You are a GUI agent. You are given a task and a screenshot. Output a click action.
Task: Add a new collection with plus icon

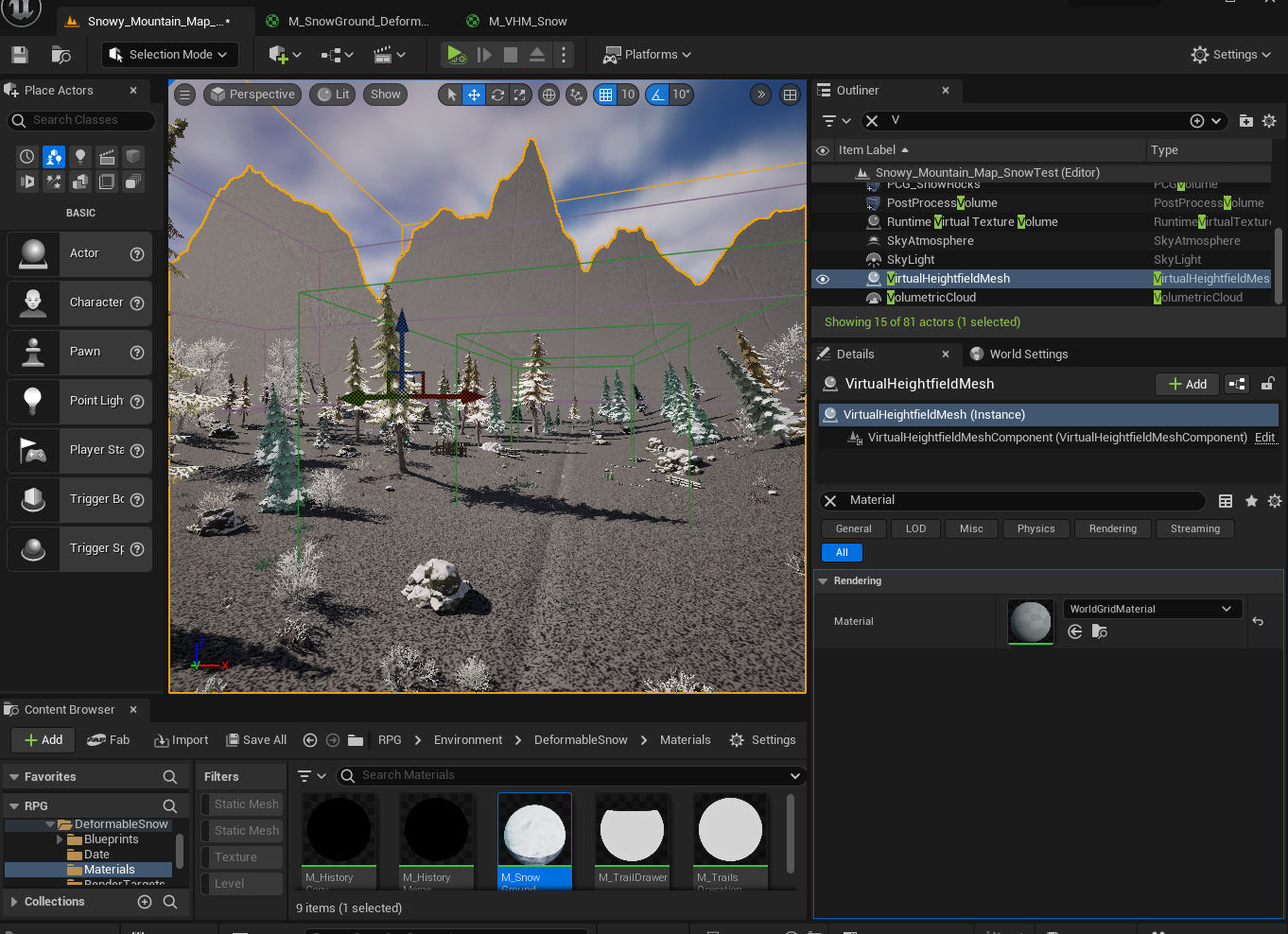tap(145, 902)
